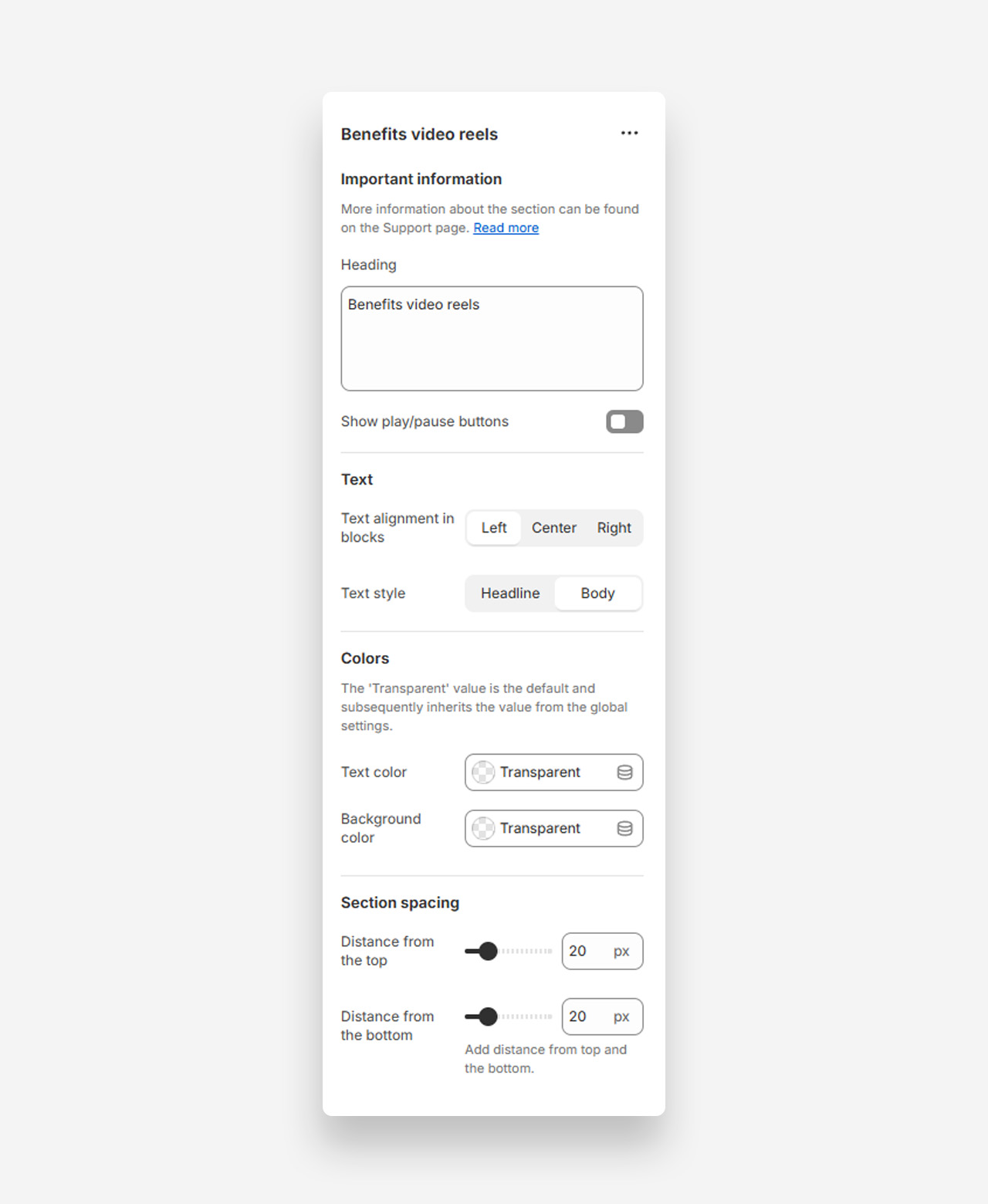Viewport: 988px width, 1204px height.
Task: Set text alignment to Left
Action: pos(494,528)
